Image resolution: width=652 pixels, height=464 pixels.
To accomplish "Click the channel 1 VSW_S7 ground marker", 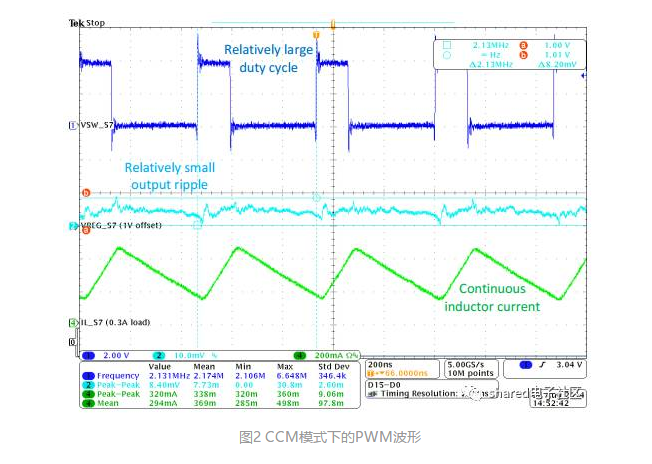I will click(x=72, y=126).
